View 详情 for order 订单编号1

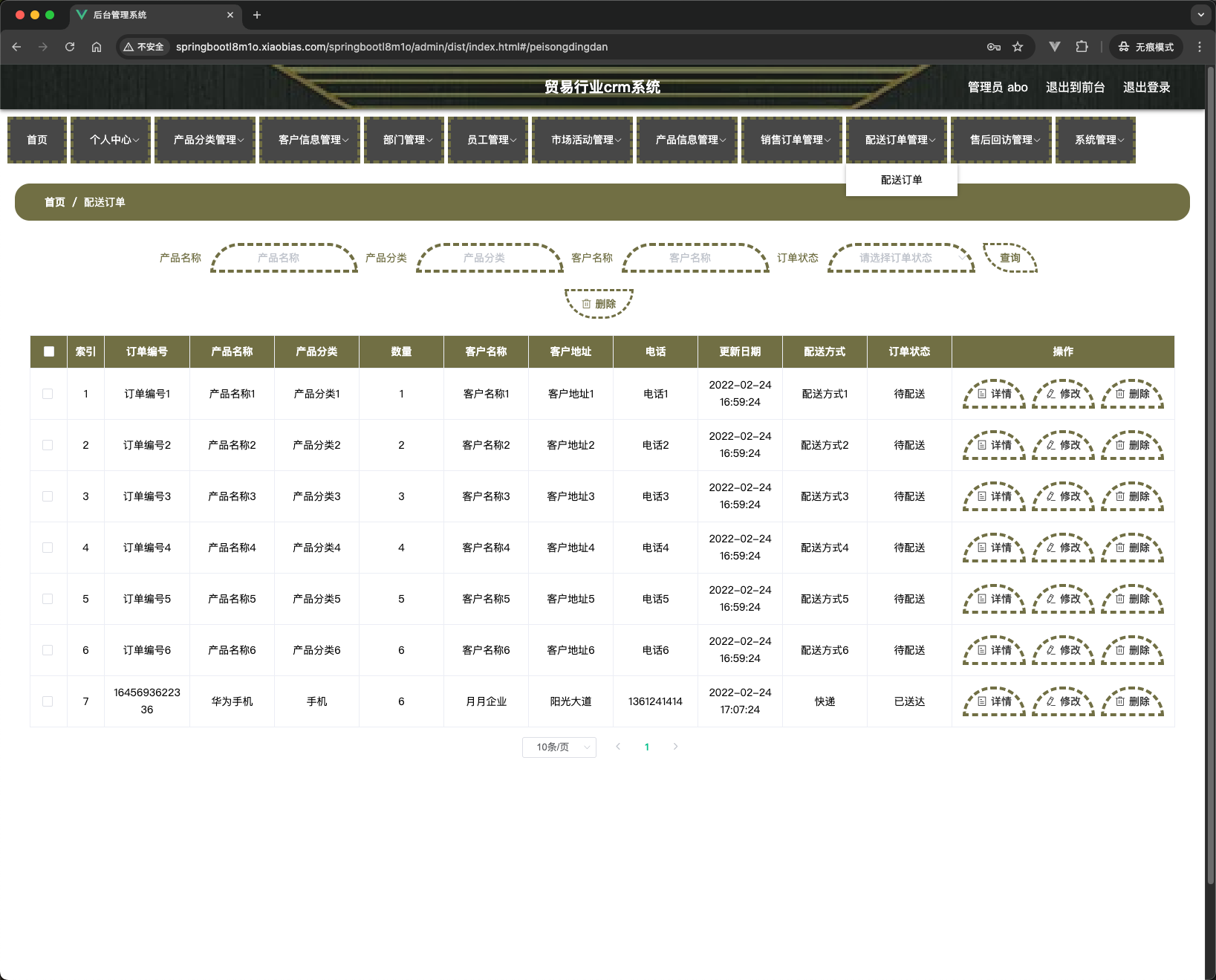pyautogui.click(x=994, y=394)
